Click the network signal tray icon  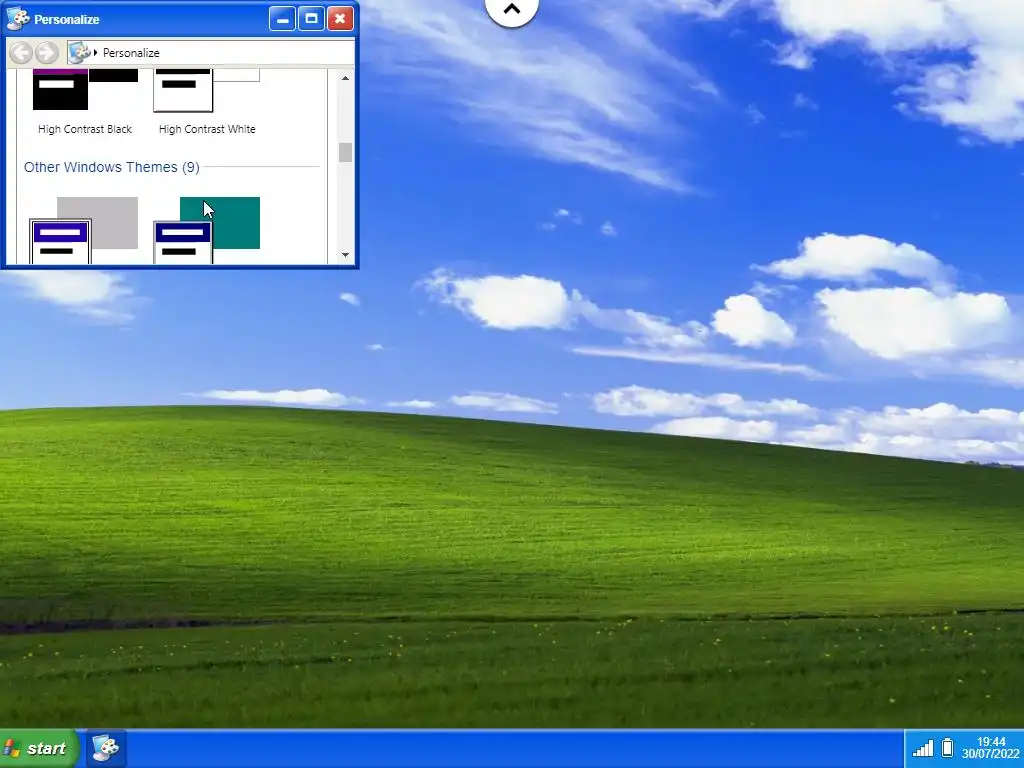tap(923, 748)
